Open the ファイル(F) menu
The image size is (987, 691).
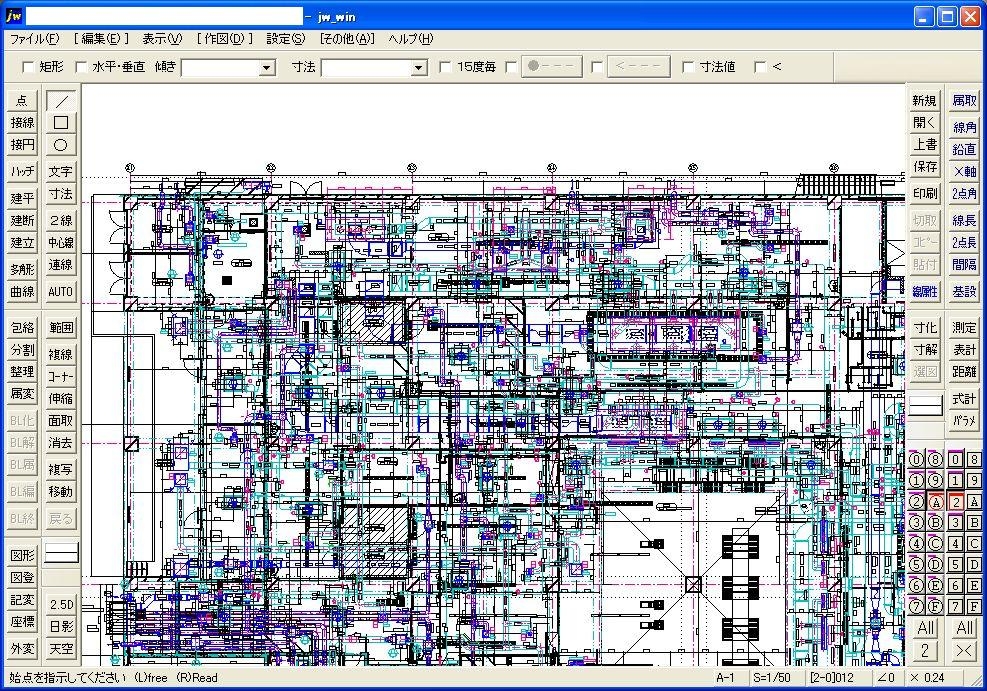pos(34,39)
